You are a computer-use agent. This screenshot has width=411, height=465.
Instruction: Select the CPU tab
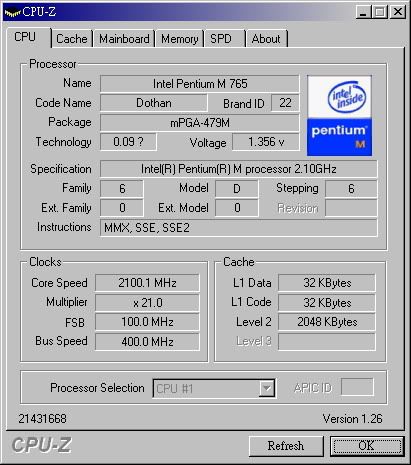pos(28,37)
